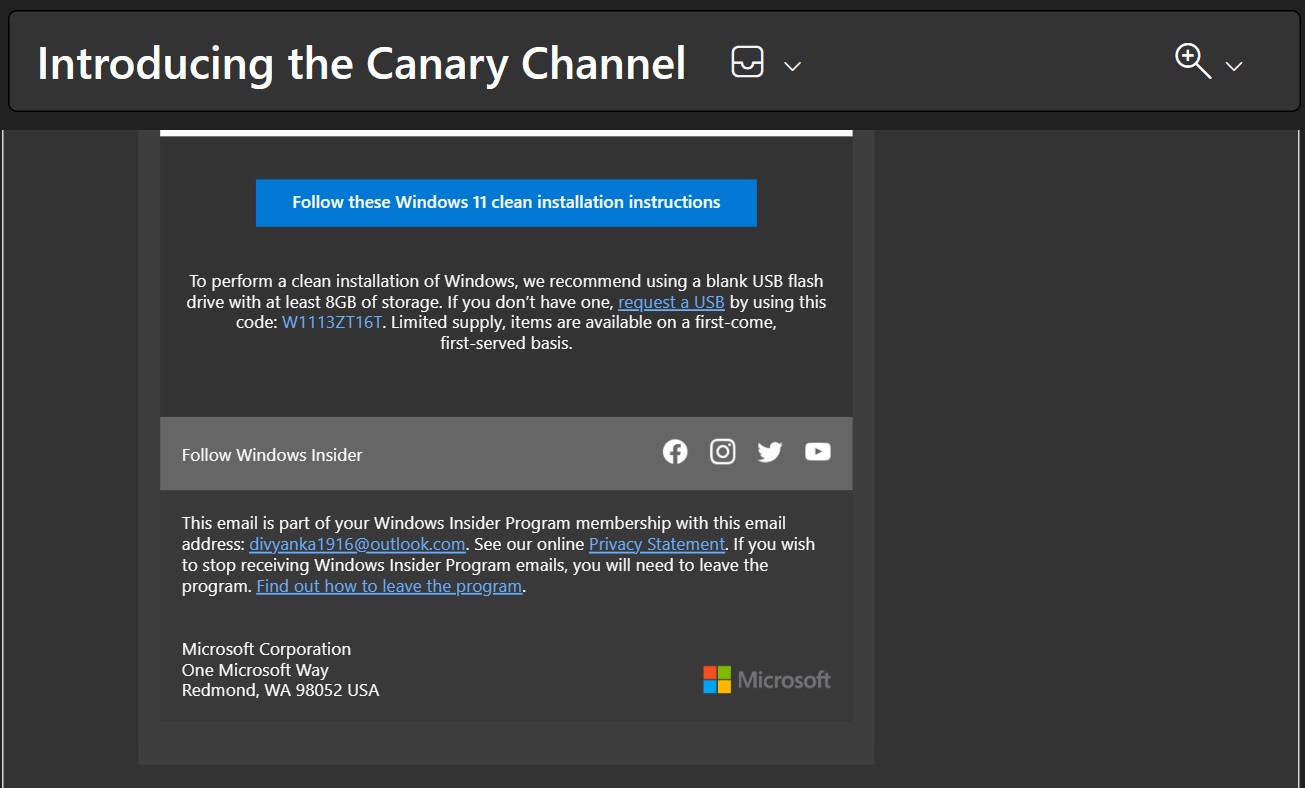The width and height of the screenshot is (1305, 788).
Task: Click the W1113ZT16T code link
Action: 331,322
